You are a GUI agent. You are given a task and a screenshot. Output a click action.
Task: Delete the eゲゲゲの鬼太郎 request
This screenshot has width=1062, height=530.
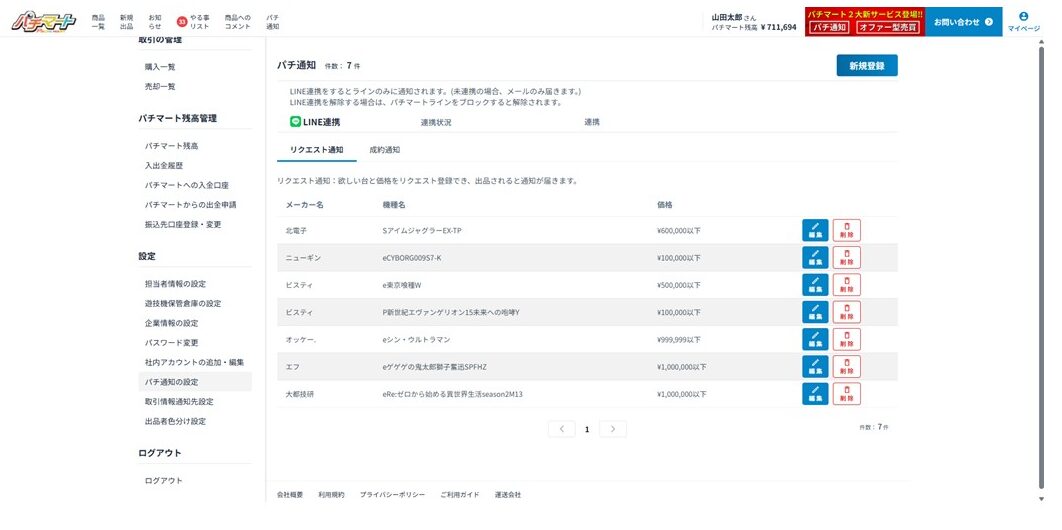point(846,366)
